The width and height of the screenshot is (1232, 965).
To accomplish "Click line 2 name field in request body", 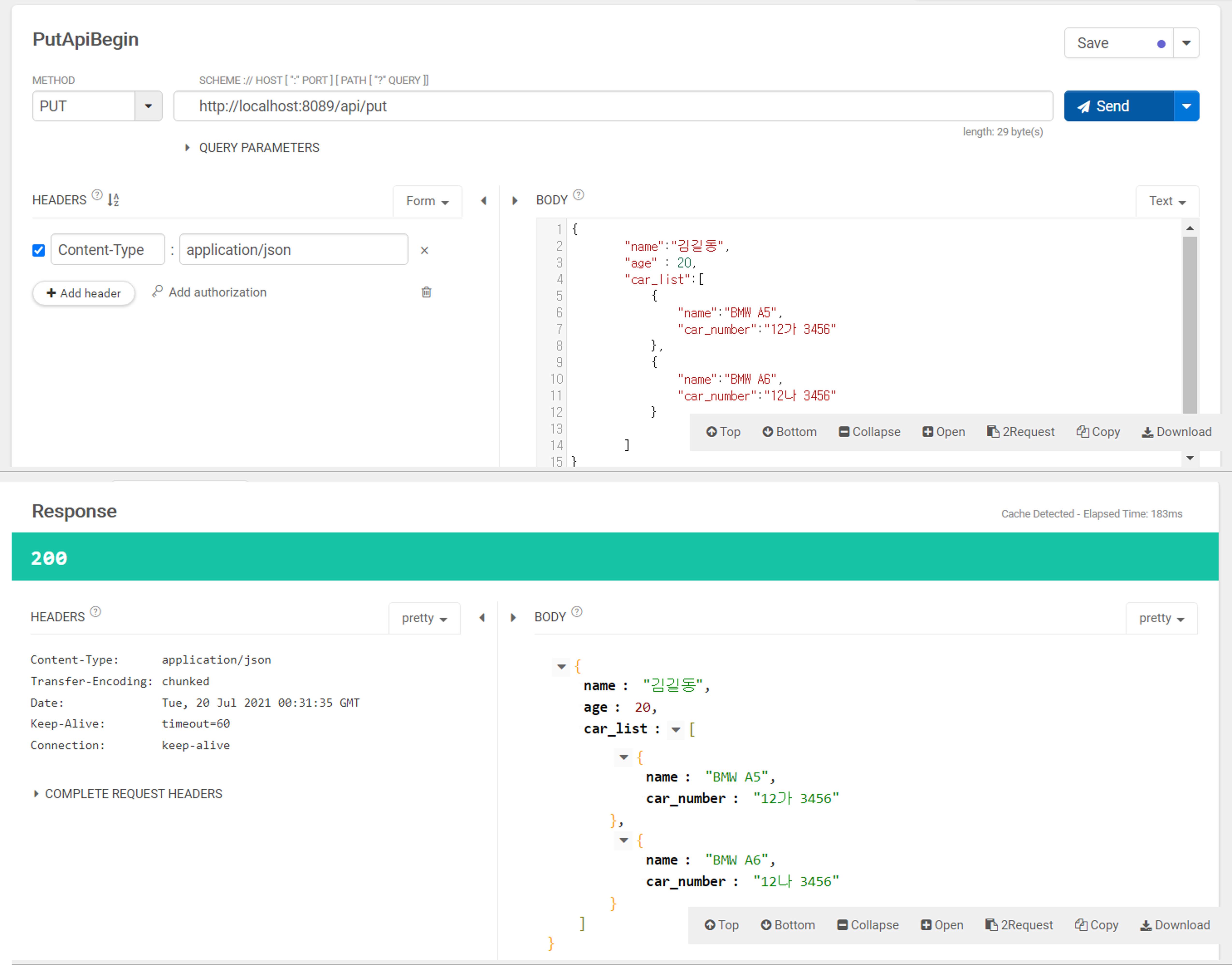I will click(x=677, y=246).
